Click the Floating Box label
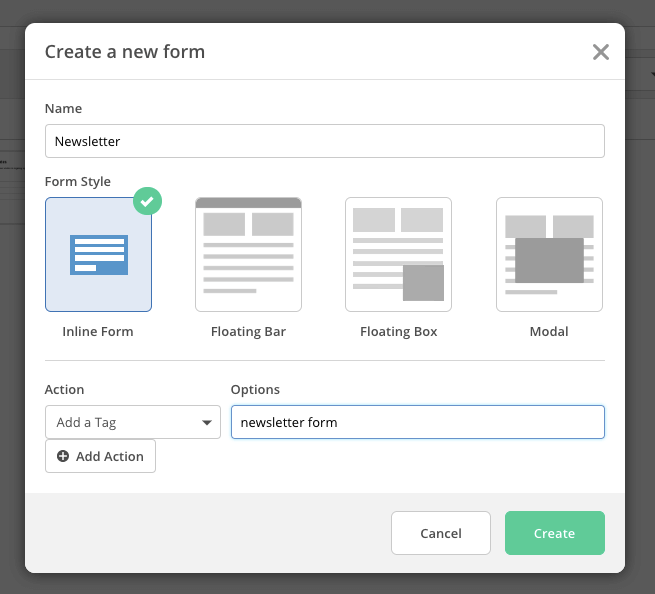The height and width of the screenshot is (594, 655). tap(398, 331)
